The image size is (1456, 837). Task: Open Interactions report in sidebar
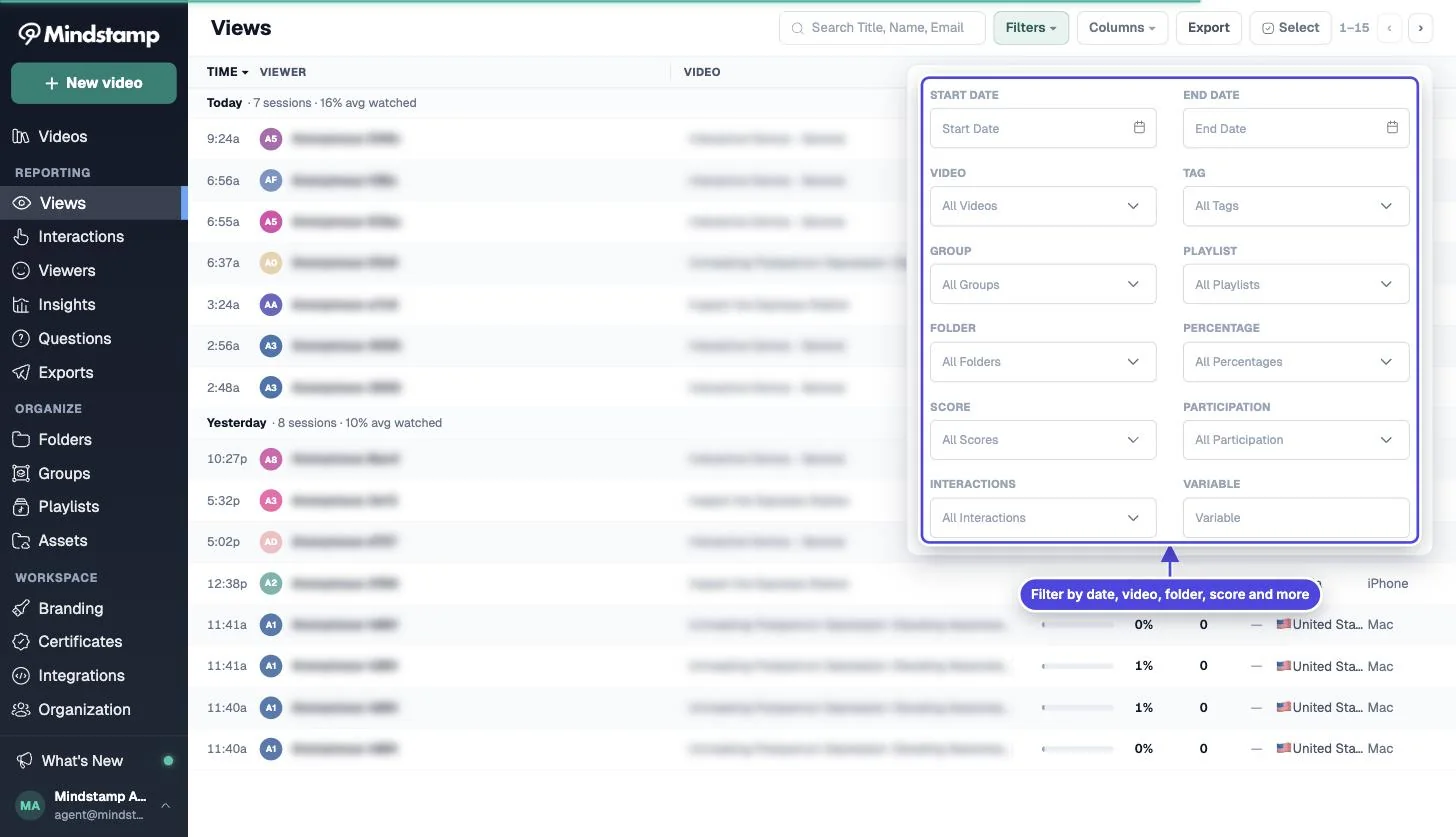pos(94,236)
